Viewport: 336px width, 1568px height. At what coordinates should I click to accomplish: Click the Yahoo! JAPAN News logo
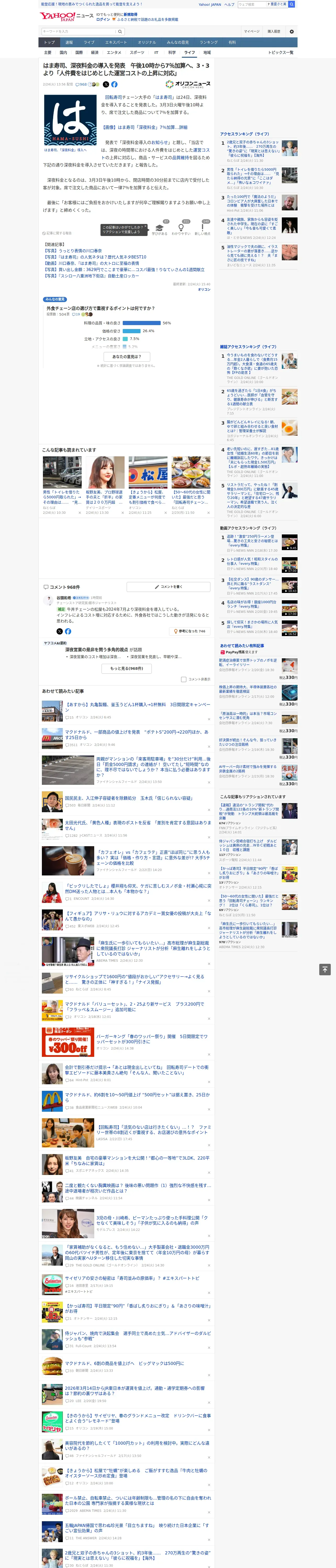coord(66,16)
